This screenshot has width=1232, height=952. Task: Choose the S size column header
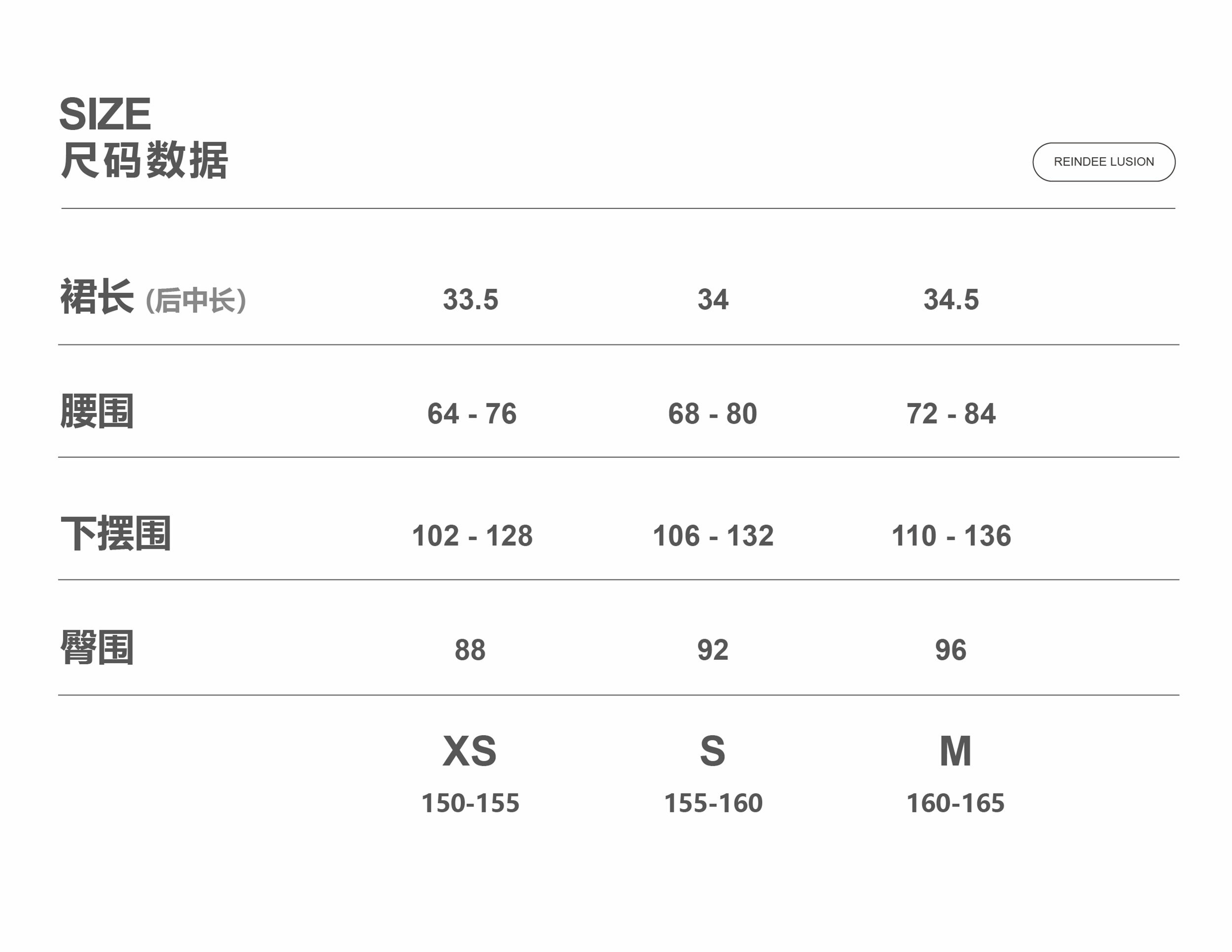pos(713,751)
